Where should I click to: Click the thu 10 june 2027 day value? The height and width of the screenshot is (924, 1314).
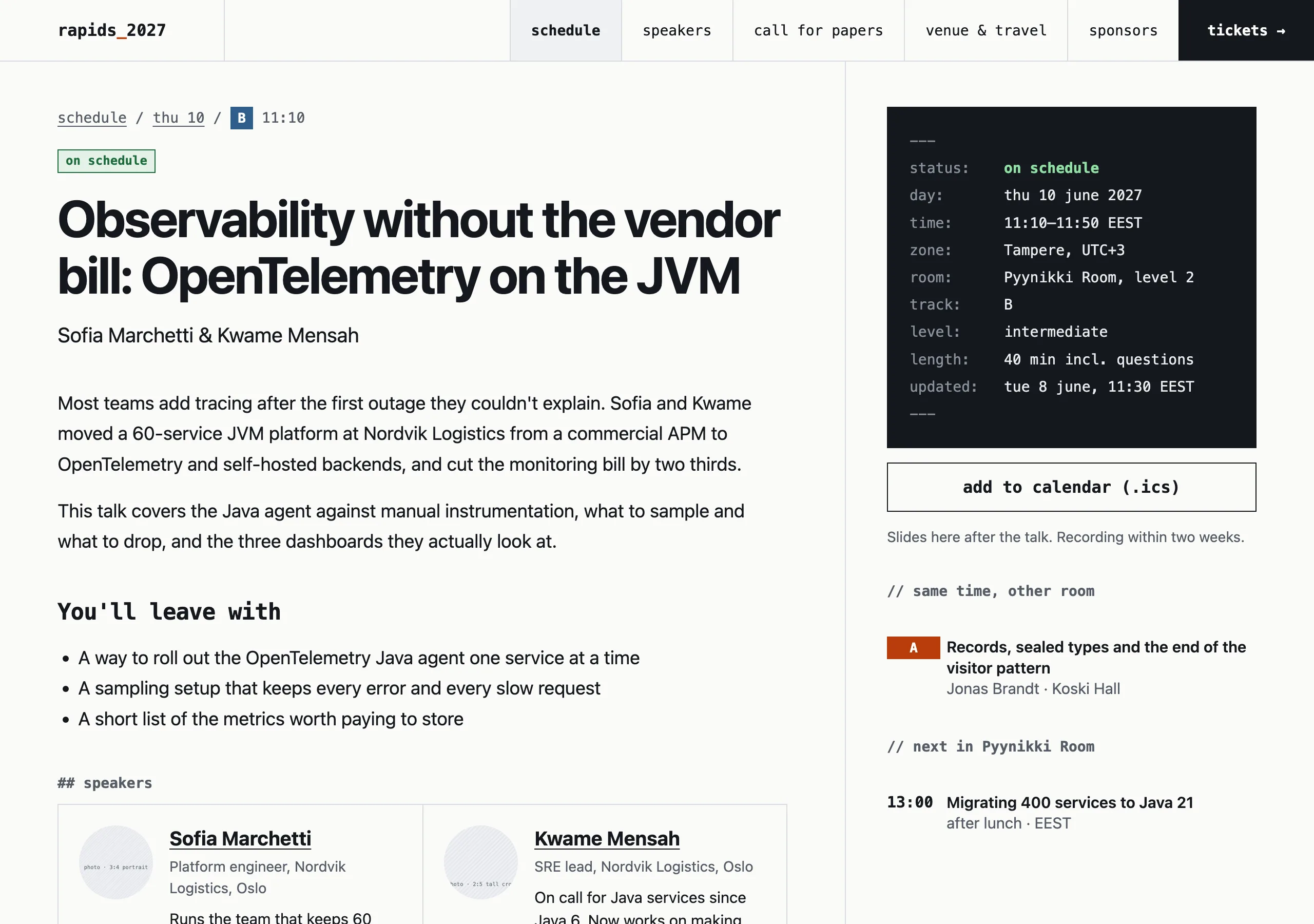click(1073, 195)
